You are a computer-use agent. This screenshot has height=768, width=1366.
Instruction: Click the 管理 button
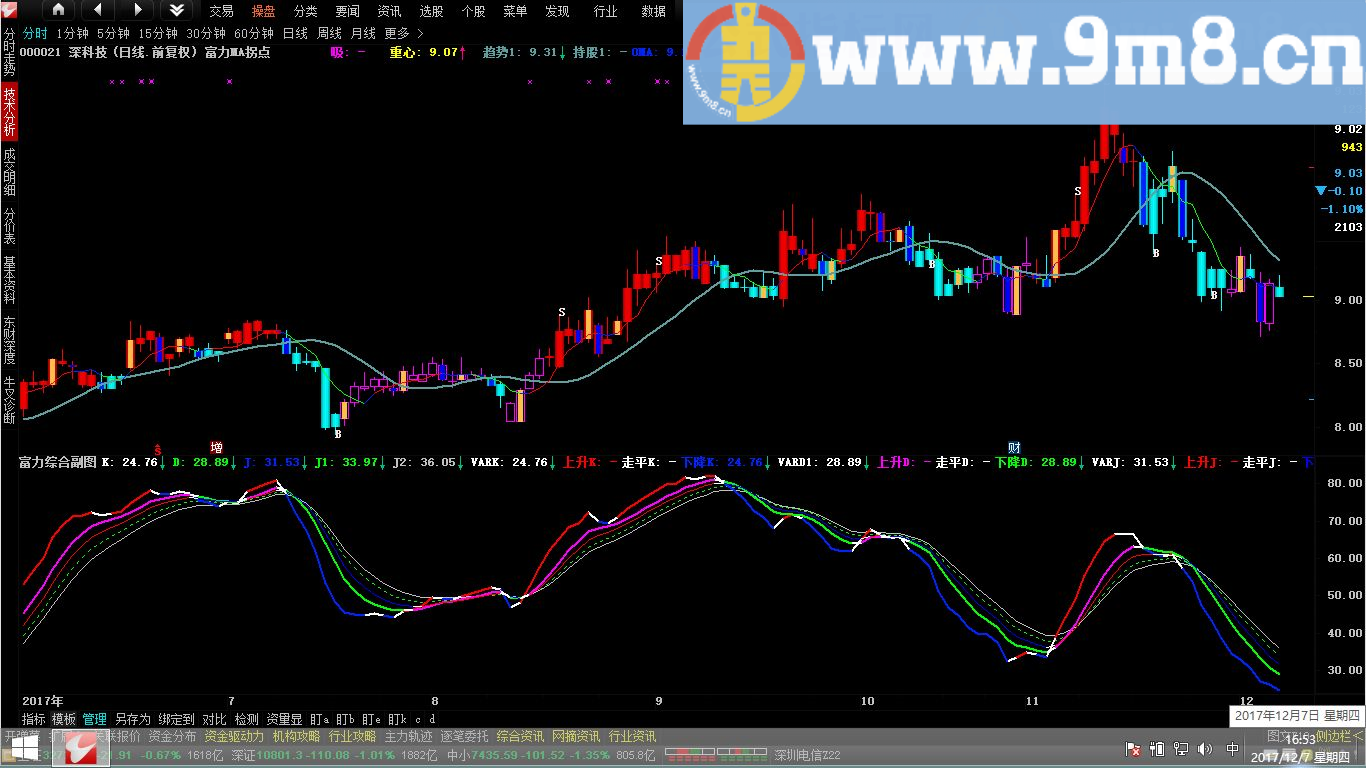(95, 719)
